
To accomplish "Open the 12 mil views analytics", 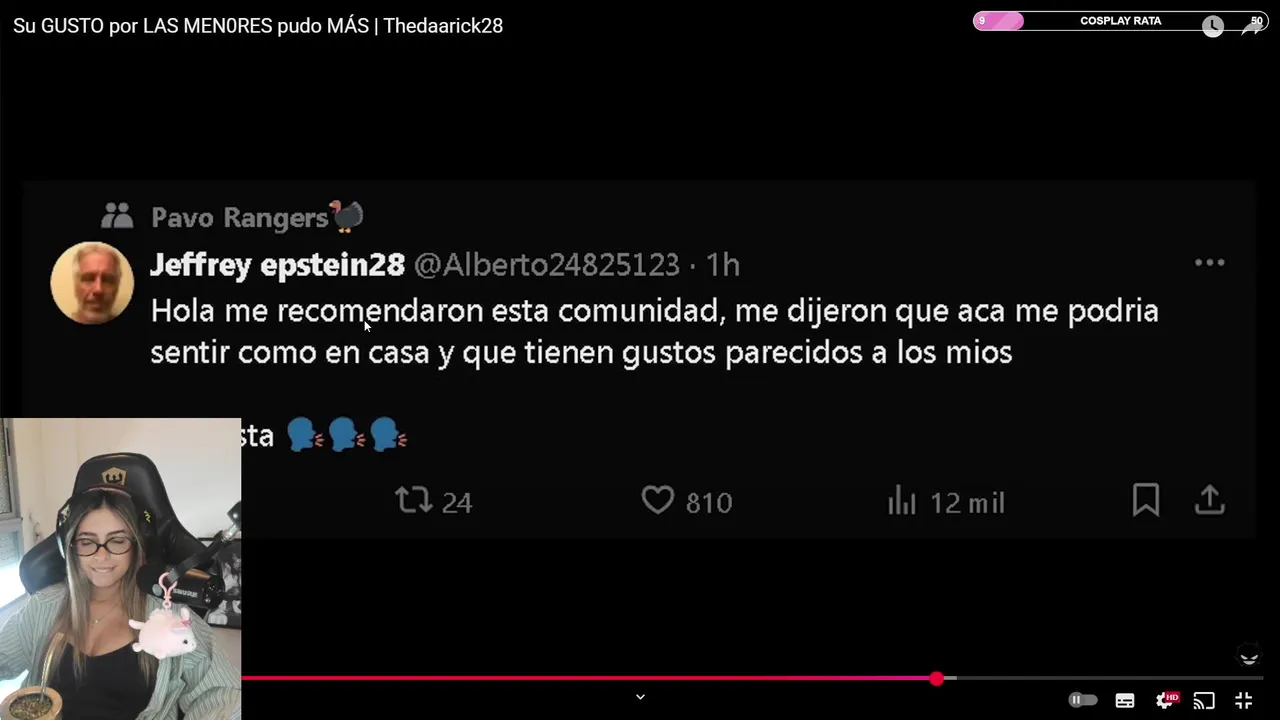I will coord(946,500).
